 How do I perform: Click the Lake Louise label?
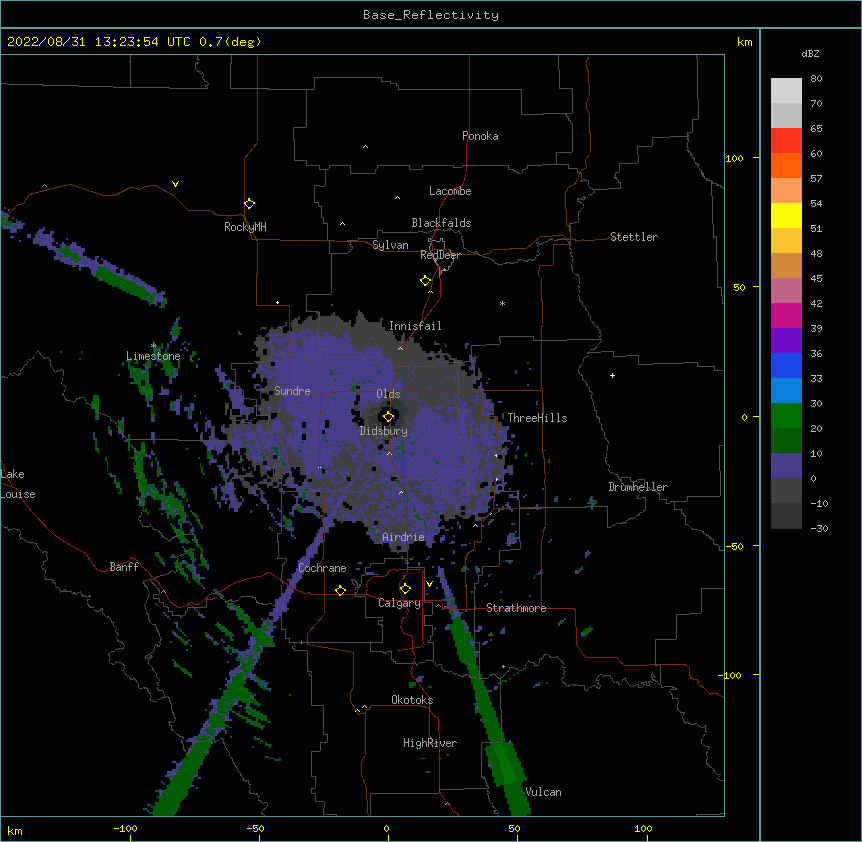(x=18, y=484)
